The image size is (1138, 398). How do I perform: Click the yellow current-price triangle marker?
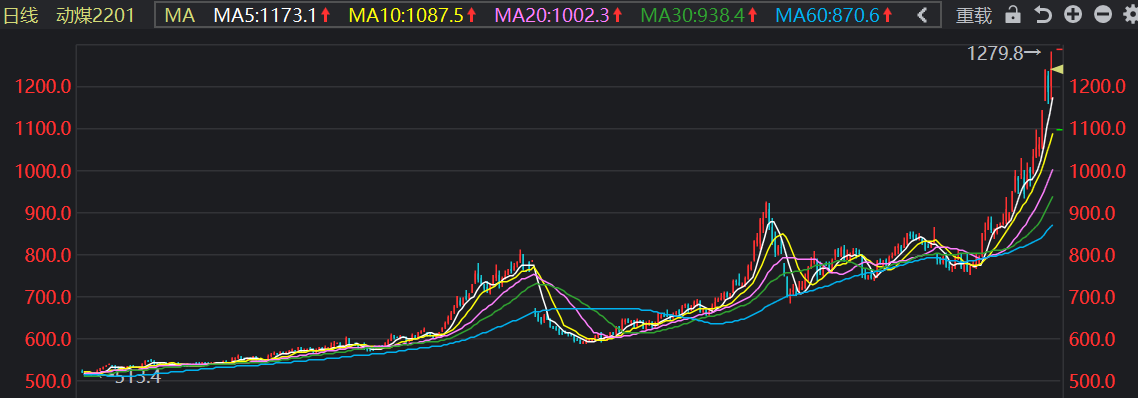point(1057,69)
